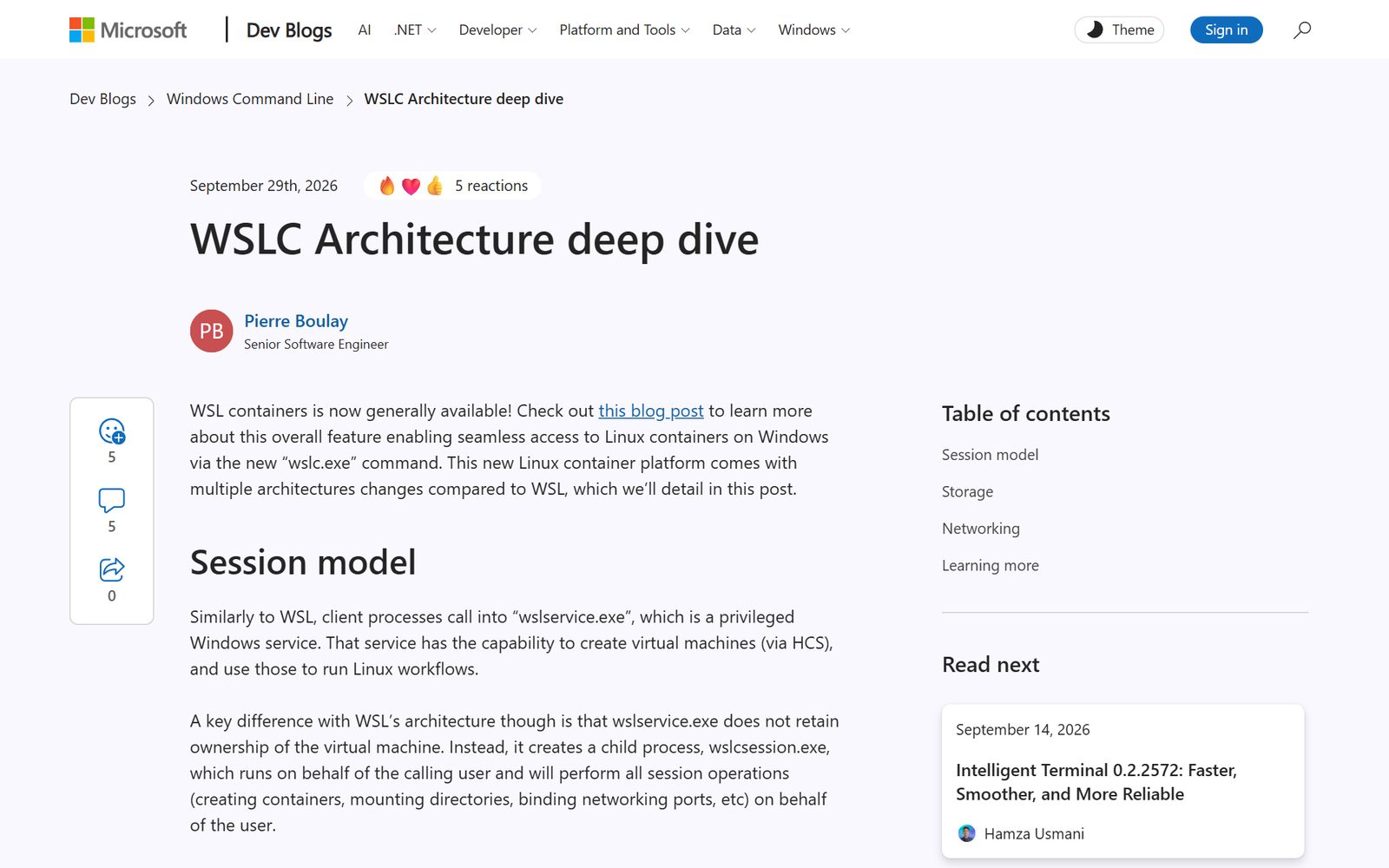Image resolution: width=1389 pixels, height=868 pixels.
Task: Click the Microsoft logo
Action: pos(128,30)
